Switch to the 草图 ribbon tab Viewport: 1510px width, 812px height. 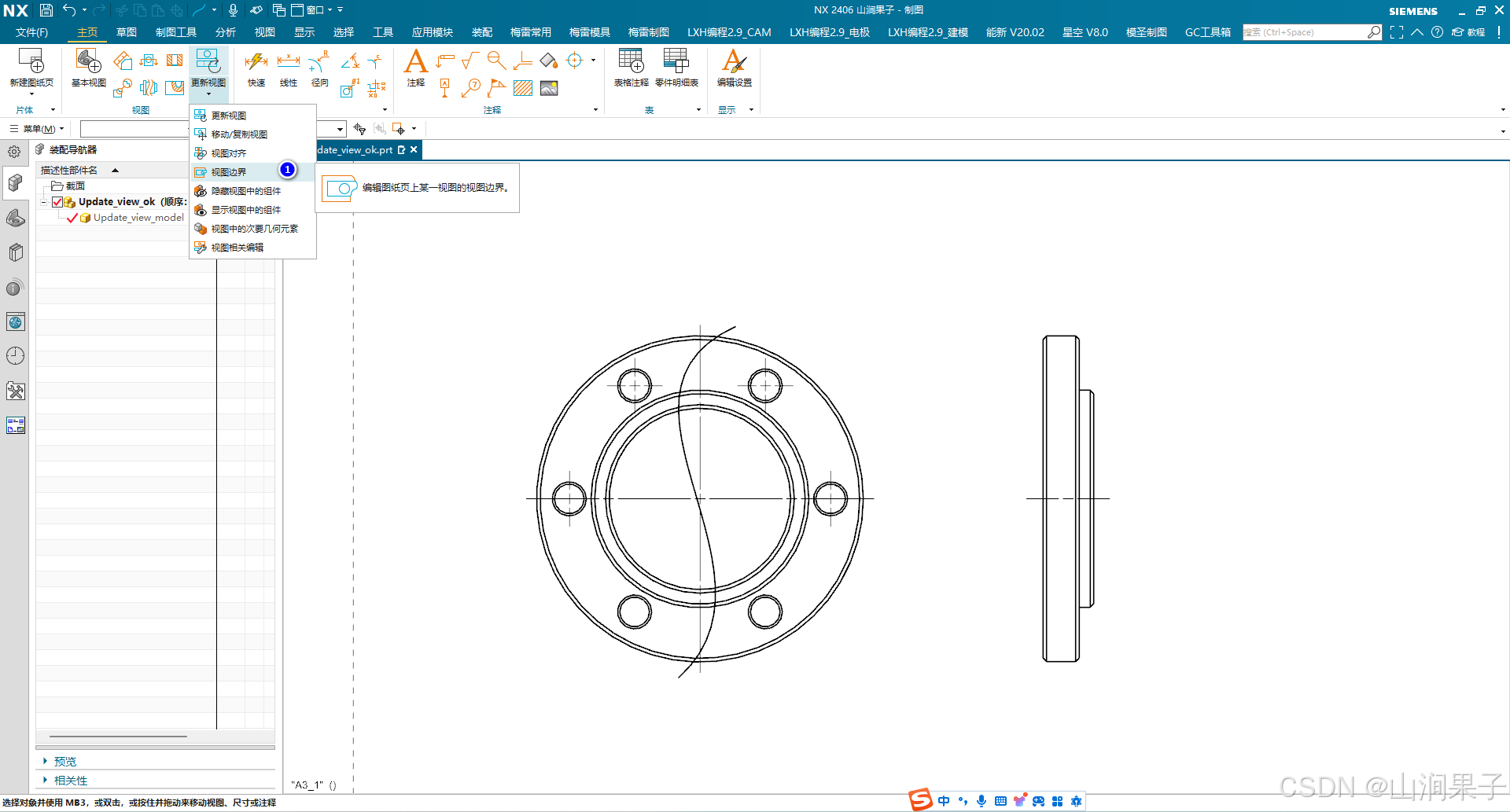tap(127, 32)
